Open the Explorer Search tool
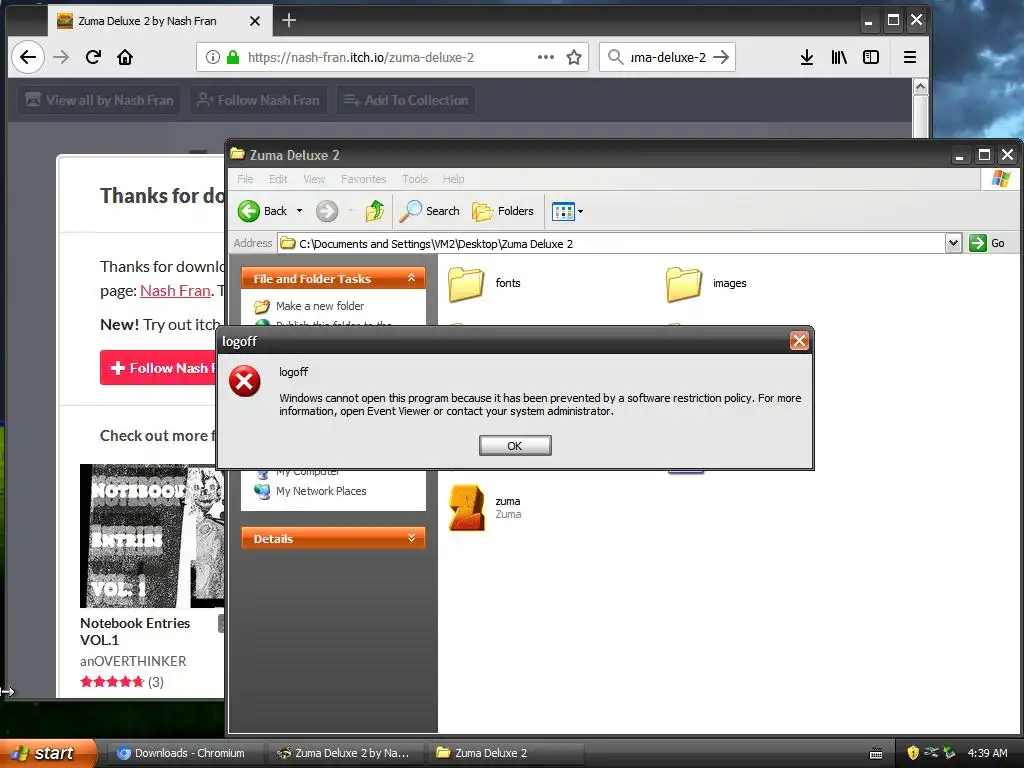 (x=429, y=211)
